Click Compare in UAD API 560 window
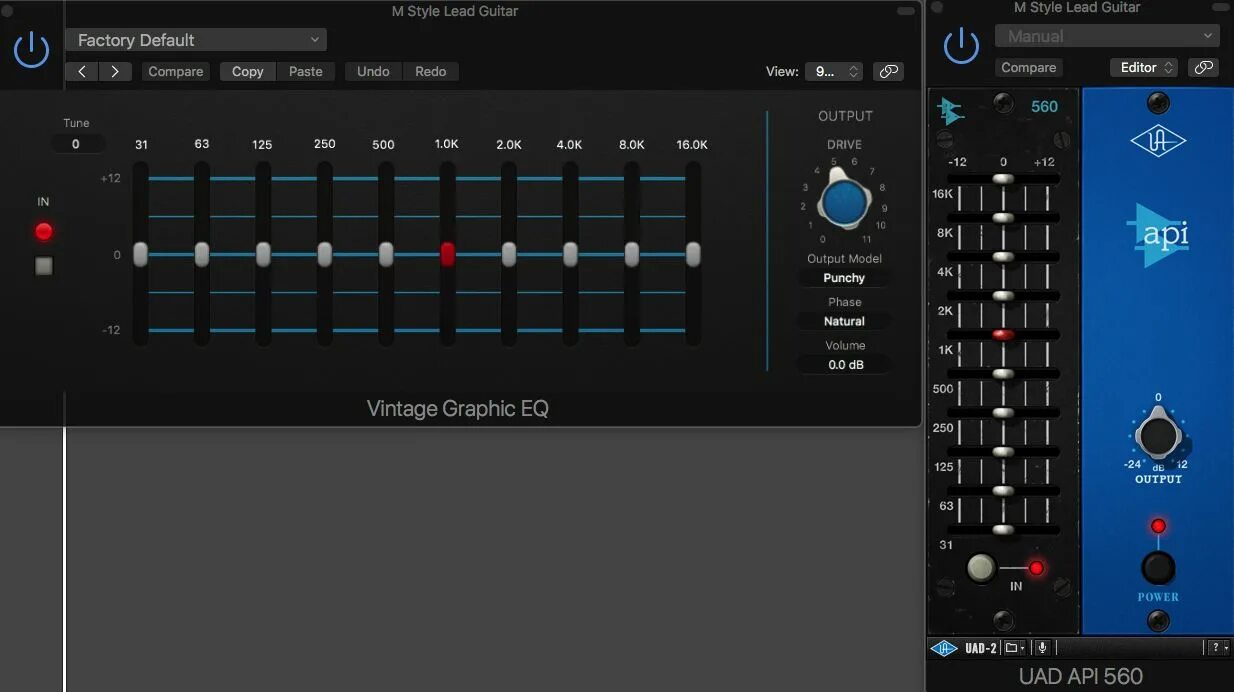The width and height of the screenshot is (1234, 692). [1029, 67]
